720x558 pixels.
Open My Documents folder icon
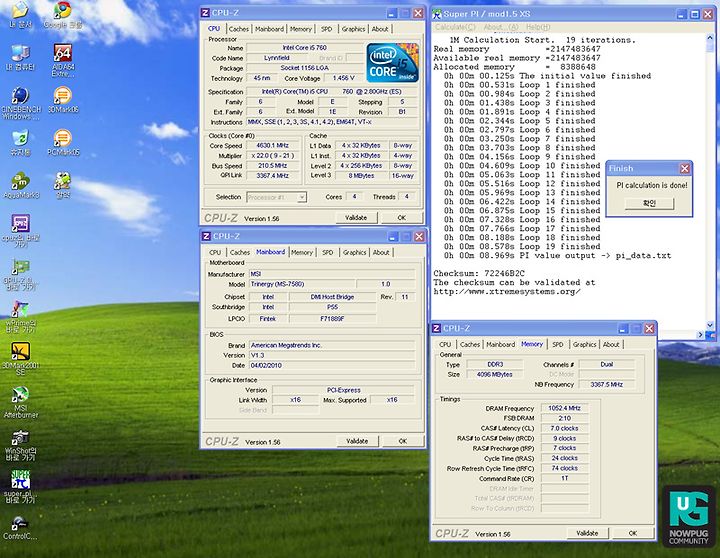click(21, 14)
